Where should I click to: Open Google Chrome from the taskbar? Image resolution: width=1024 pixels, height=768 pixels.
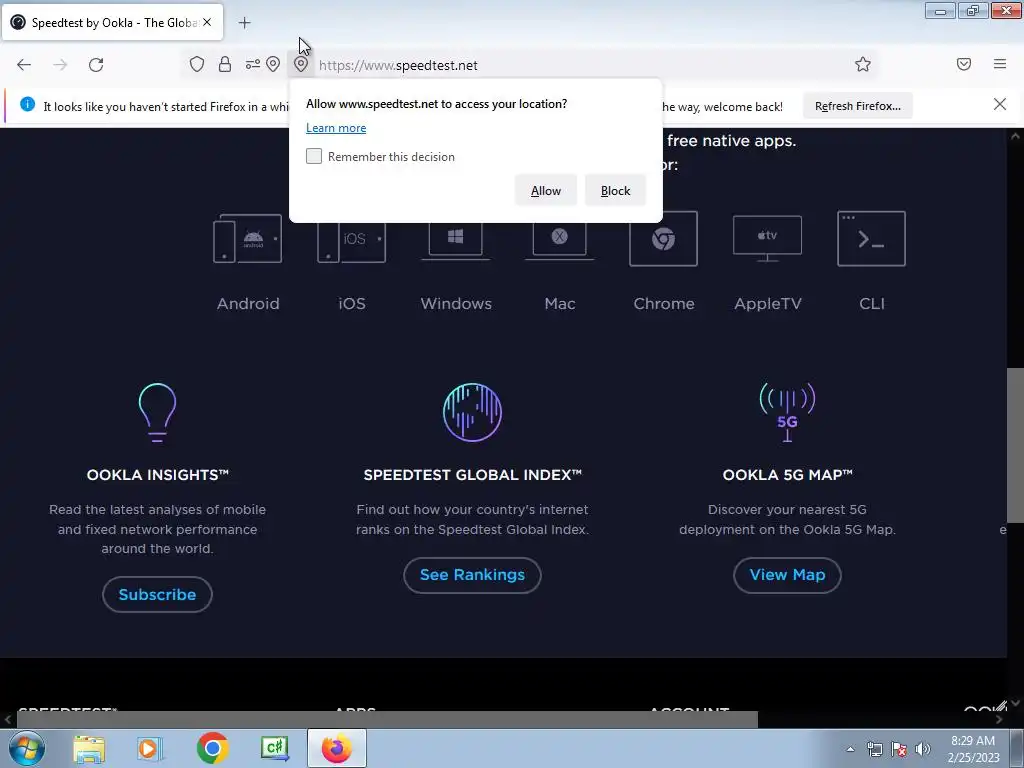point(212,748)
